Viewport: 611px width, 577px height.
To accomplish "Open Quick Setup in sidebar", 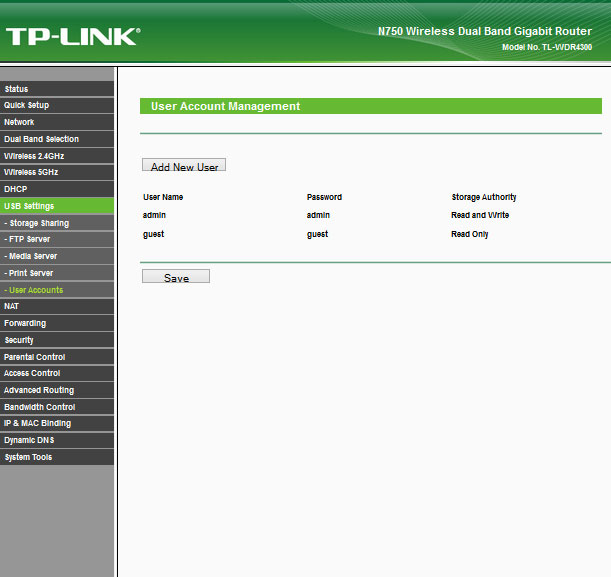I will coord(57,105).
